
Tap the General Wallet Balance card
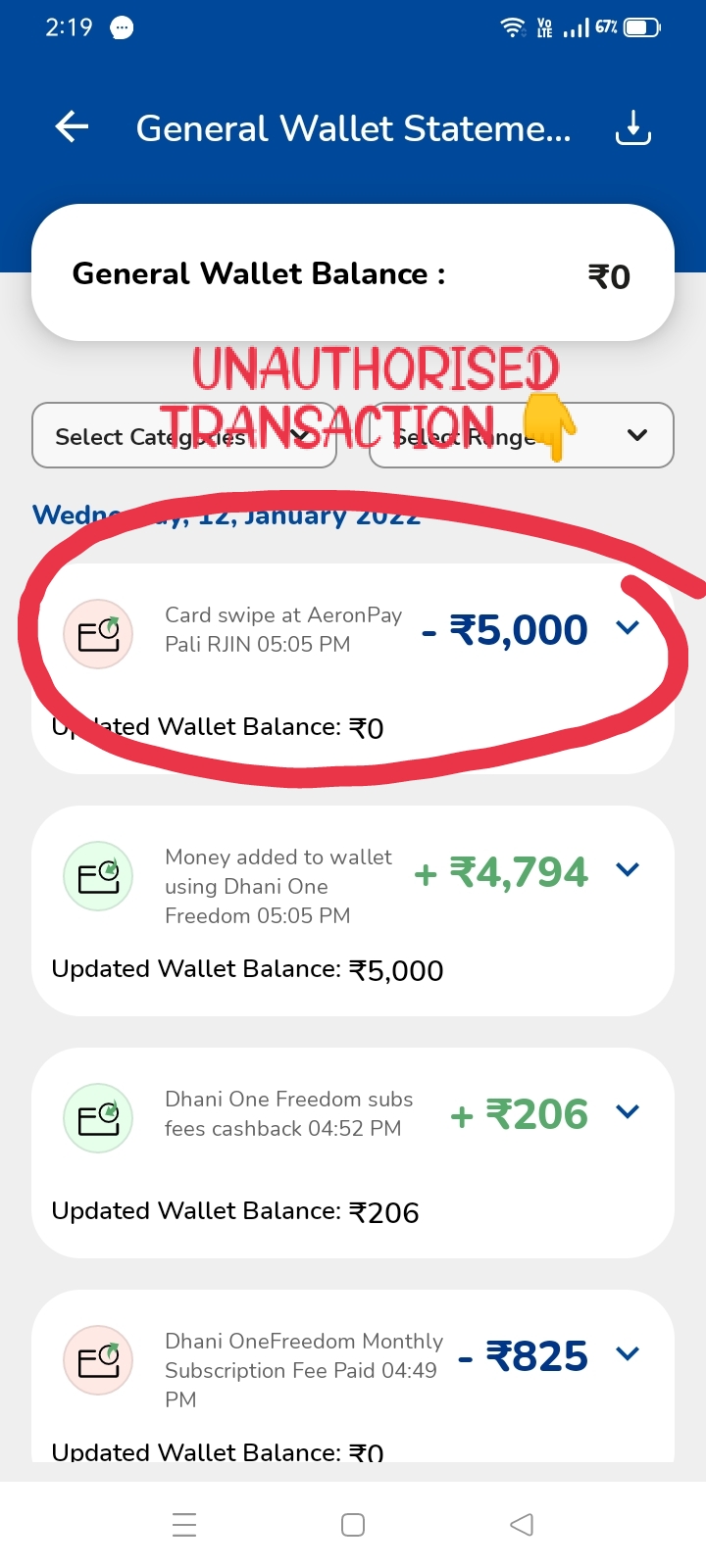[353, 273]
